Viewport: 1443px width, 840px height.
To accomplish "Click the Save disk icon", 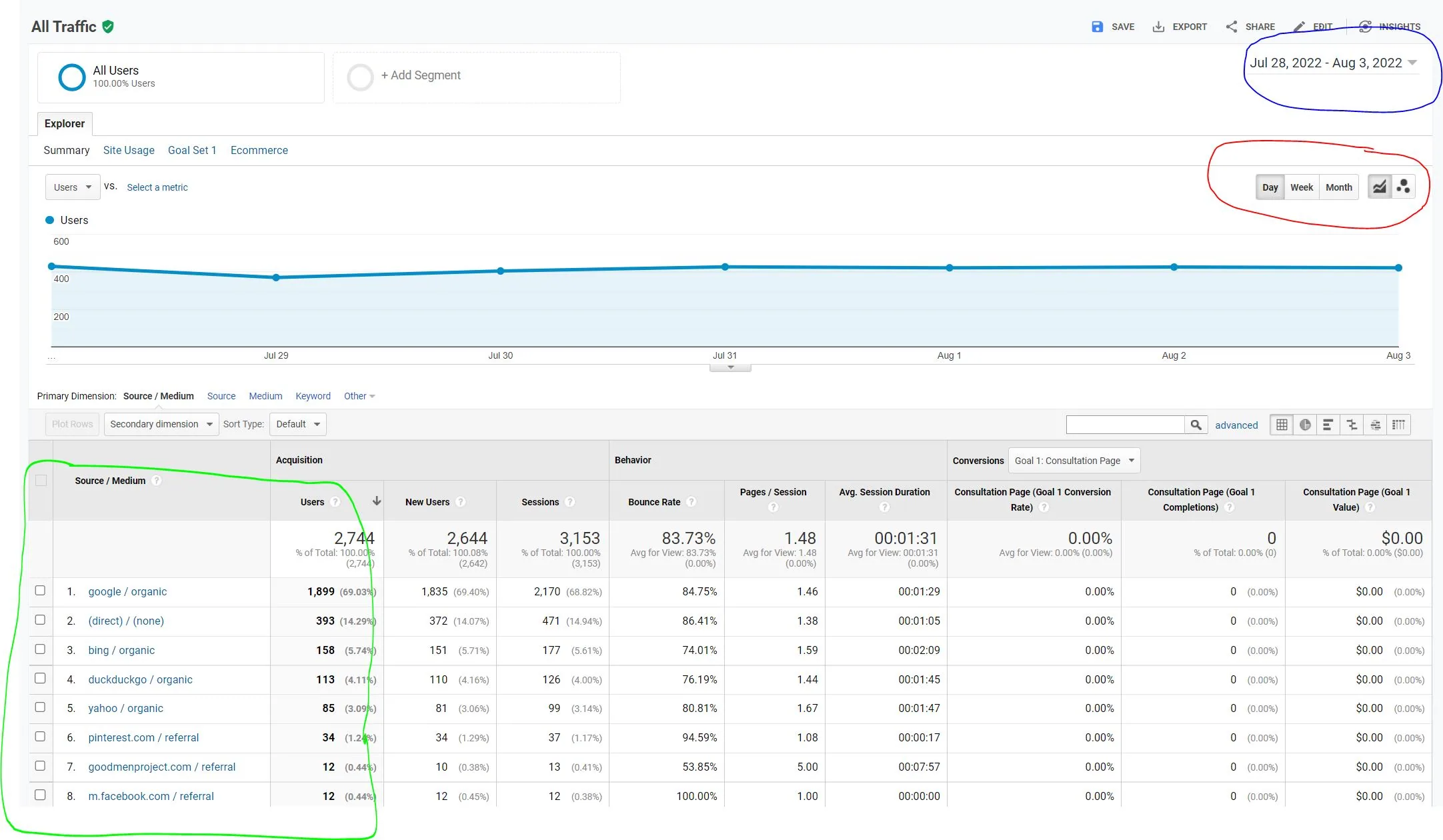I will click(1097, 27).
